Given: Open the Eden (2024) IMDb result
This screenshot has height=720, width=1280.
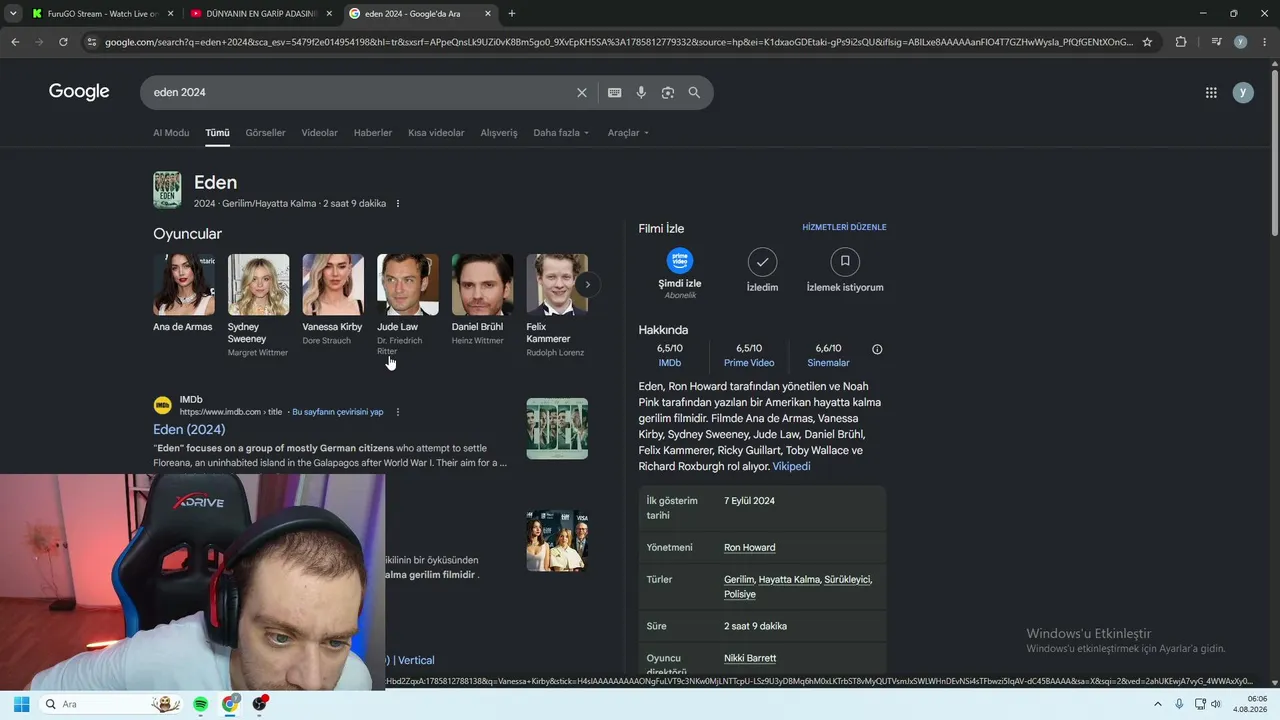Looking at the screenshot, I should point(189,430).
